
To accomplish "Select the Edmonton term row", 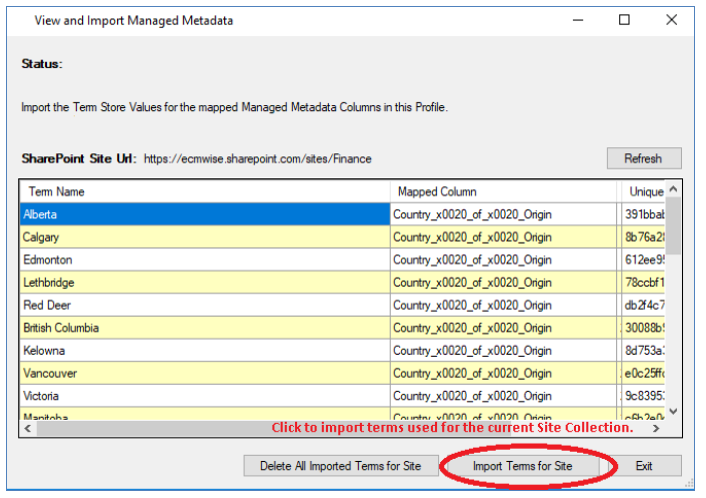I will coord(204,260).
